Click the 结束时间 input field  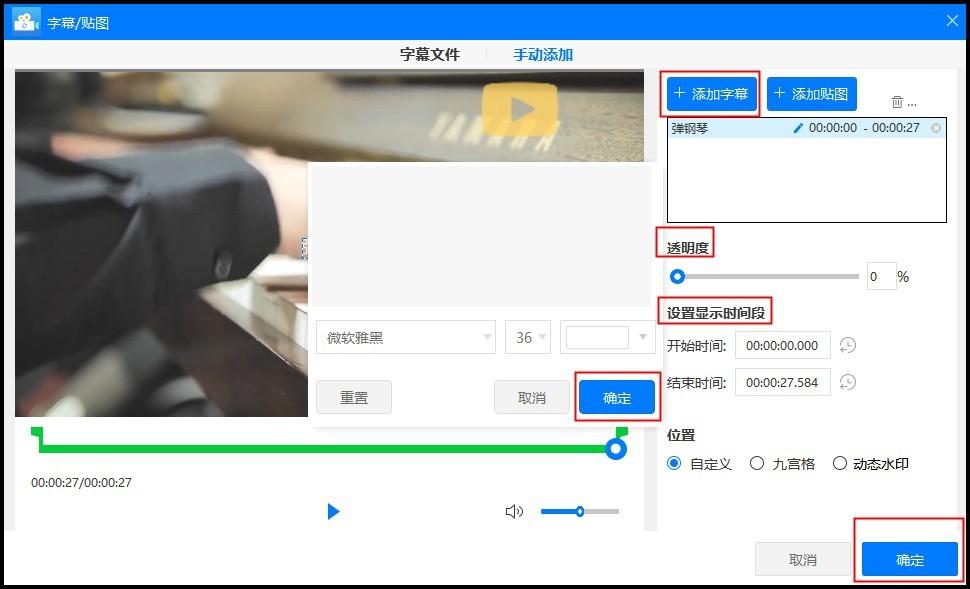[x=783, y=382]
